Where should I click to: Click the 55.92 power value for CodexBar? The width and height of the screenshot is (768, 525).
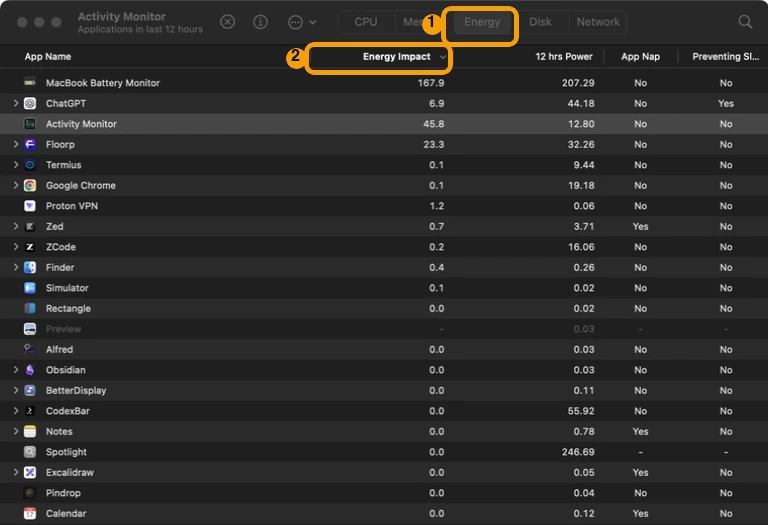click(581, 411)
